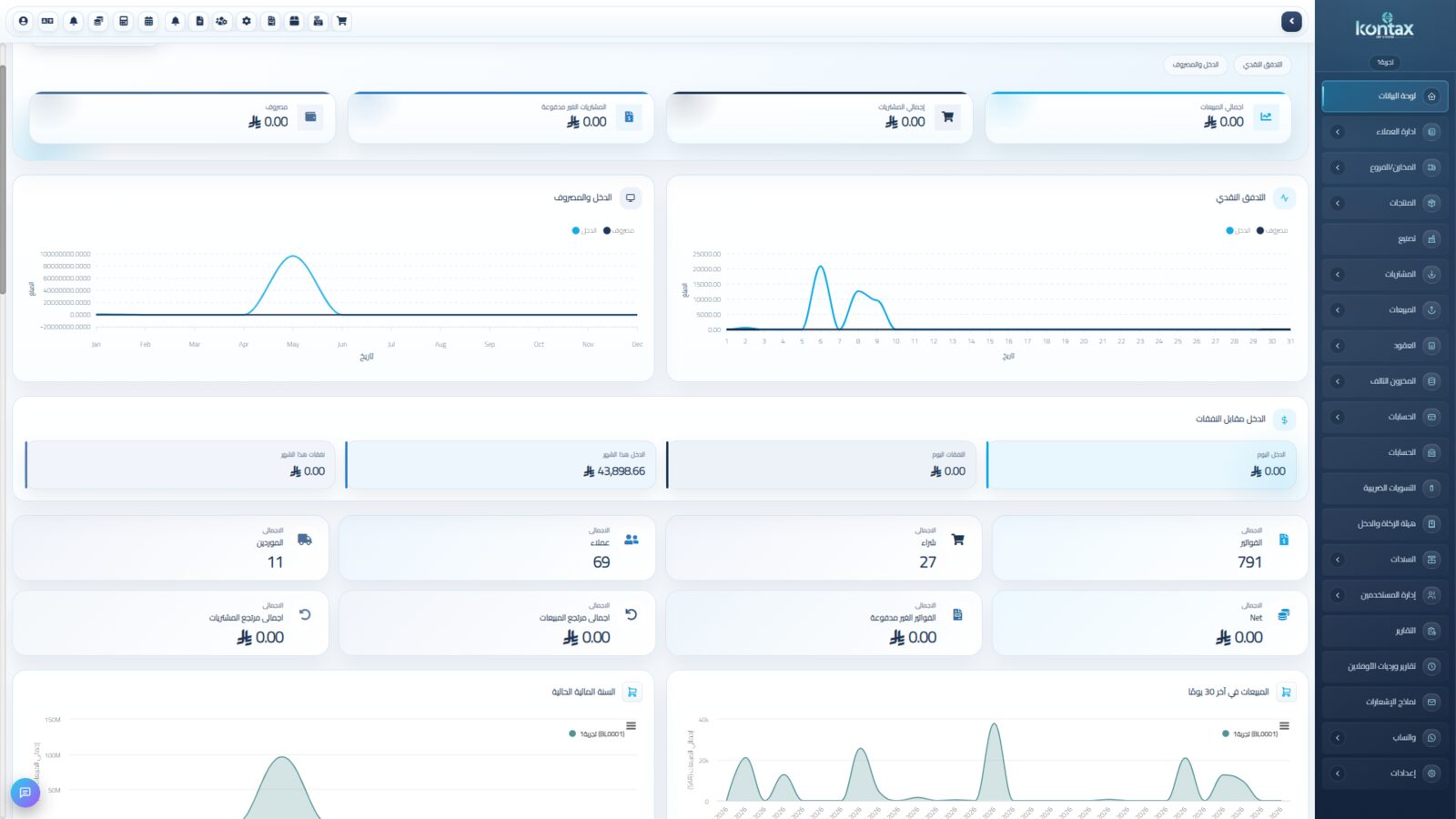Open the user profile icon in top toolbar

point(24,21)
